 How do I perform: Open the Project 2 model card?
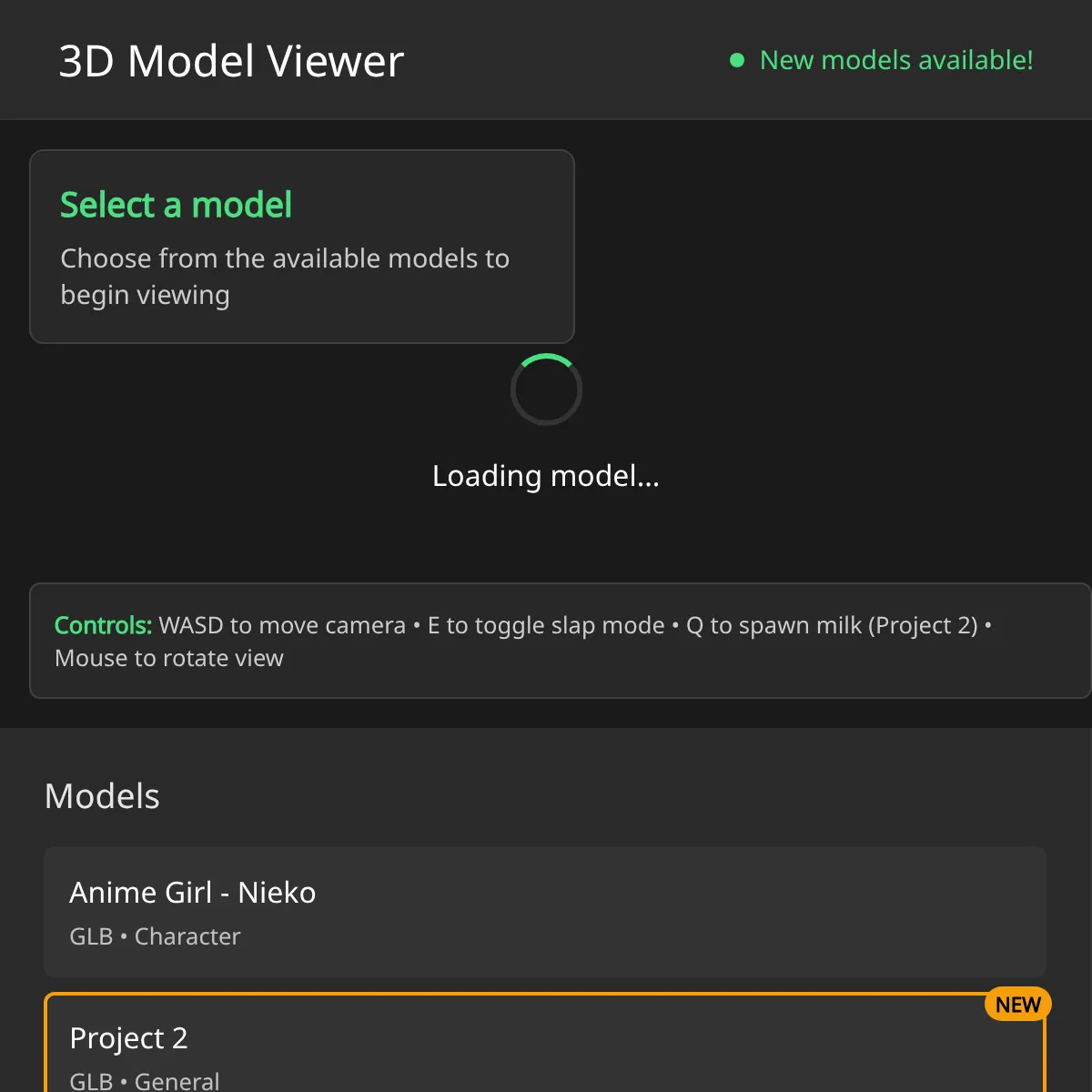pyautogui.click(x=545, y=1043)
